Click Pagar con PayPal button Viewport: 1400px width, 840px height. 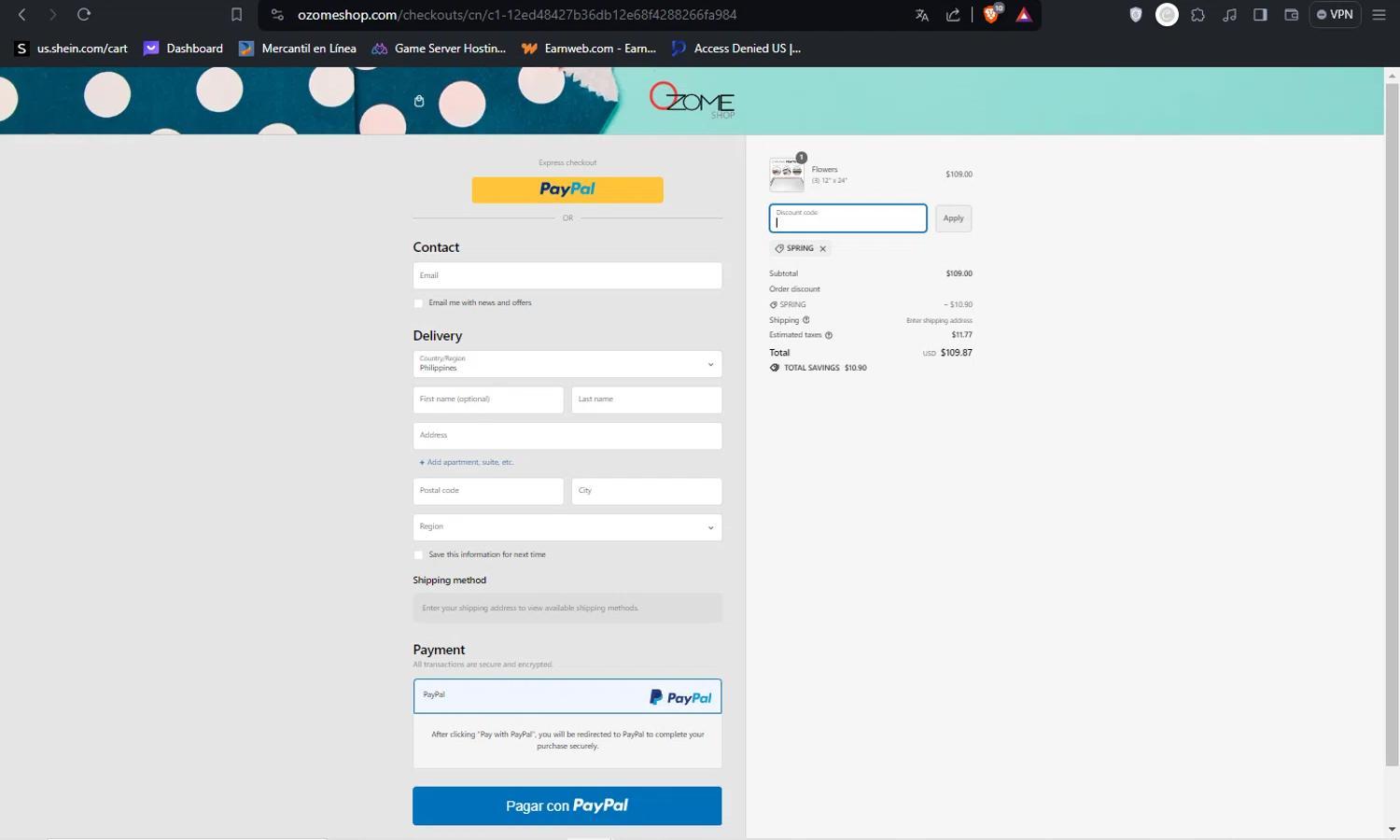[567, 805]
